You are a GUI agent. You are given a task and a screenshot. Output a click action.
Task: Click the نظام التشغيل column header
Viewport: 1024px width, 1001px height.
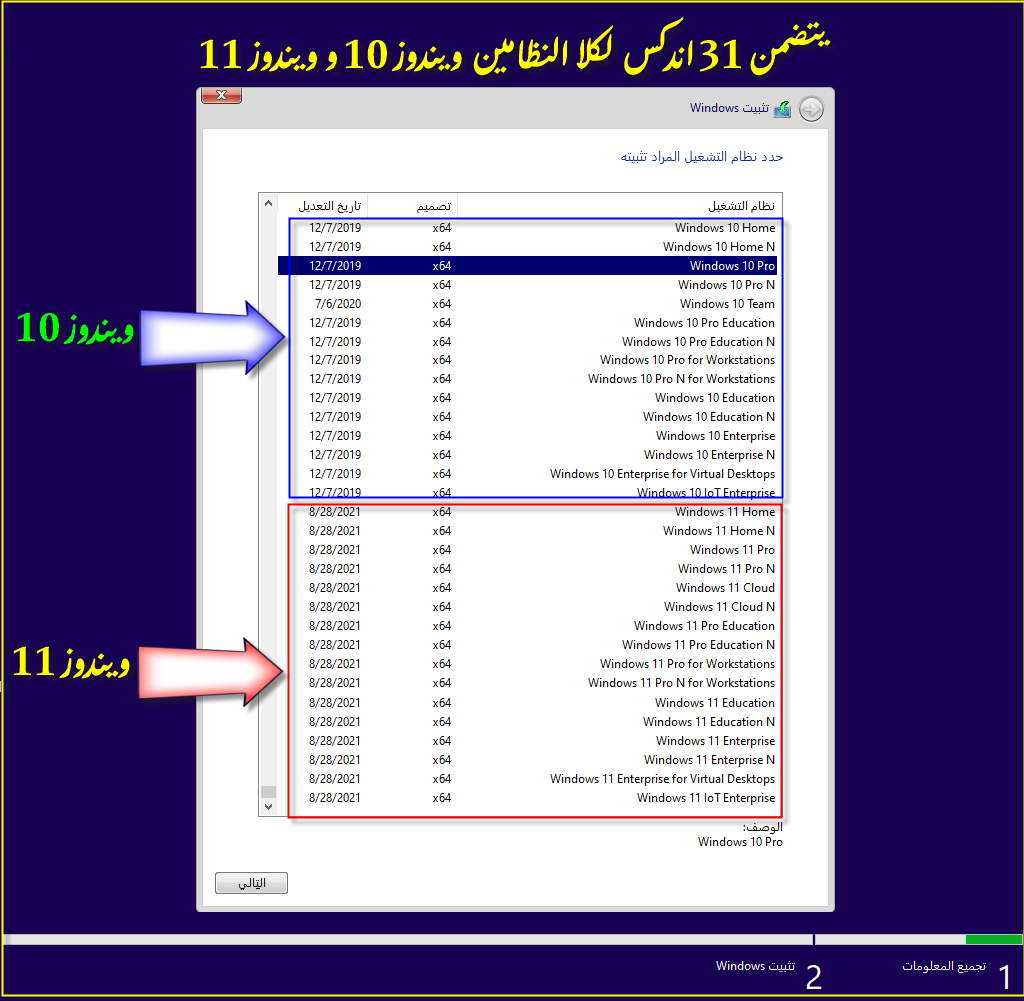point(619,206)
